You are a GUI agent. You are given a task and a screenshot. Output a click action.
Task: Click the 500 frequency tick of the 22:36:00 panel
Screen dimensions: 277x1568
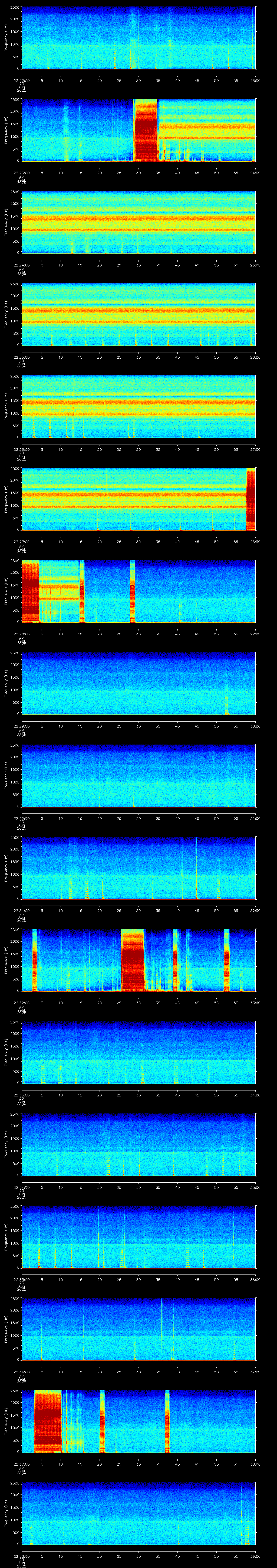click(16, 1348)
